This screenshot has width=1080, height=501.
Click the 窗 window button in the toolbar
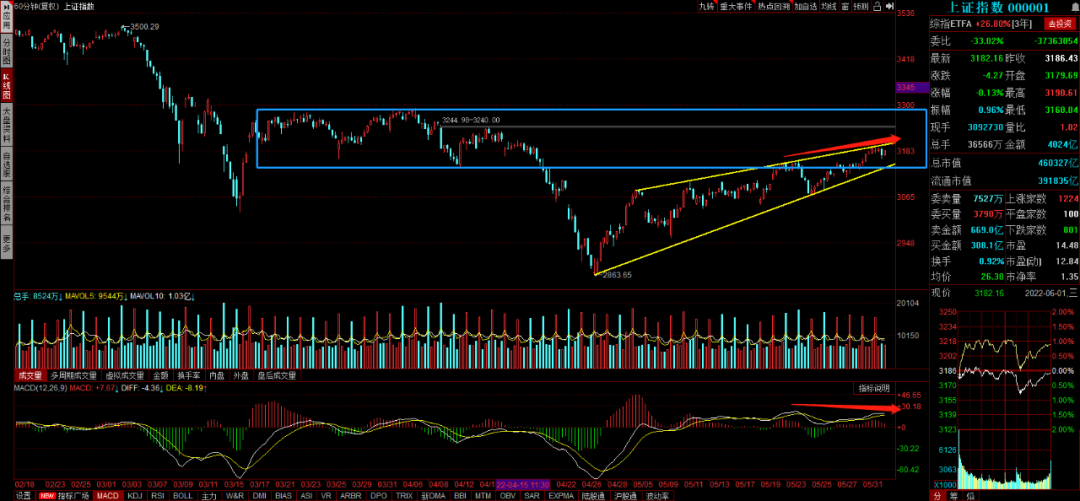click(845, 6)
